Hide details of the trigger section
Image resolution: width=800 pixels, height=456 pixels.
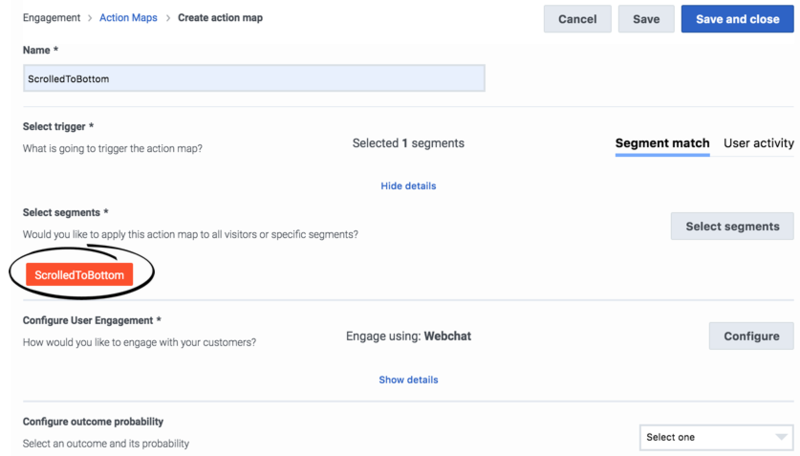(408, 186)
